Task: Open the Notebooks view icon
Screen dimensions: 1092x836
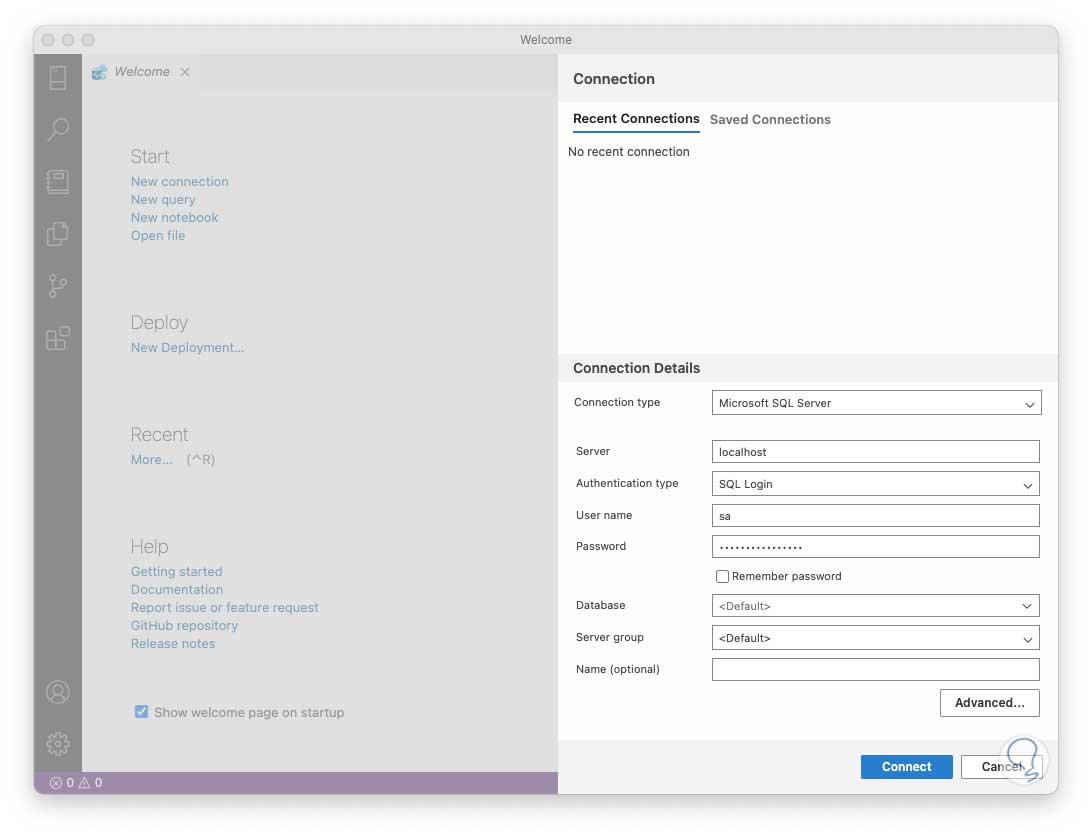Action: click(x=58, y=181)
